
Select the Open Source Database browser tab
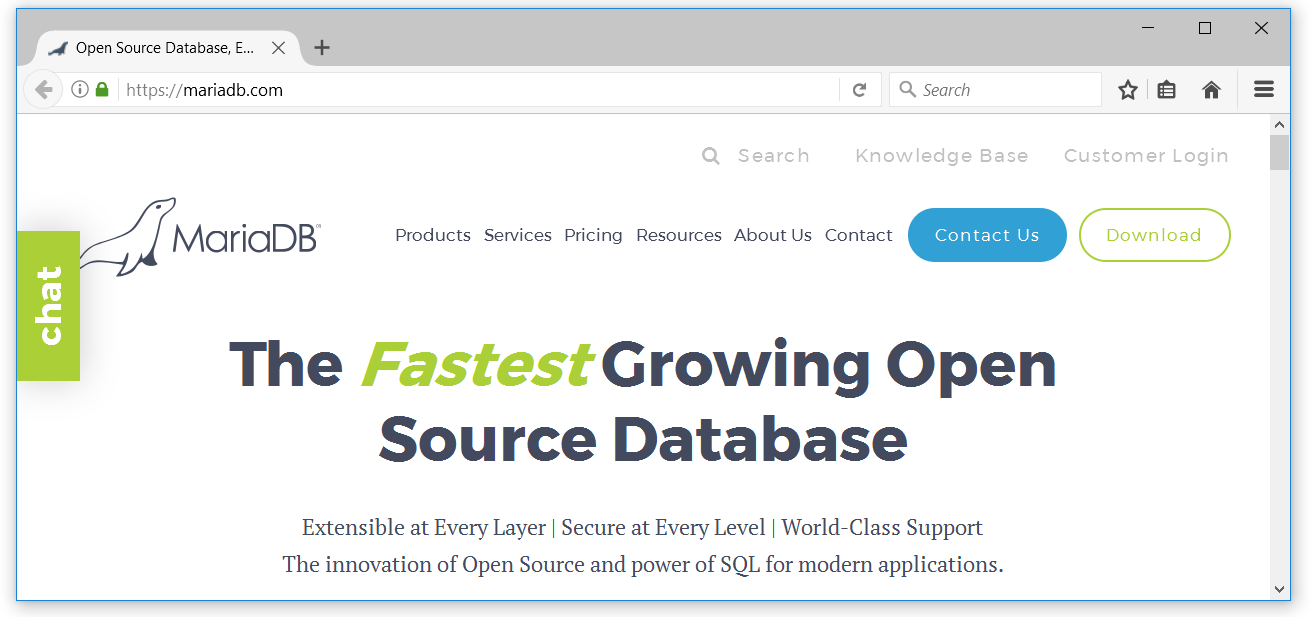[x=165, y=48]
